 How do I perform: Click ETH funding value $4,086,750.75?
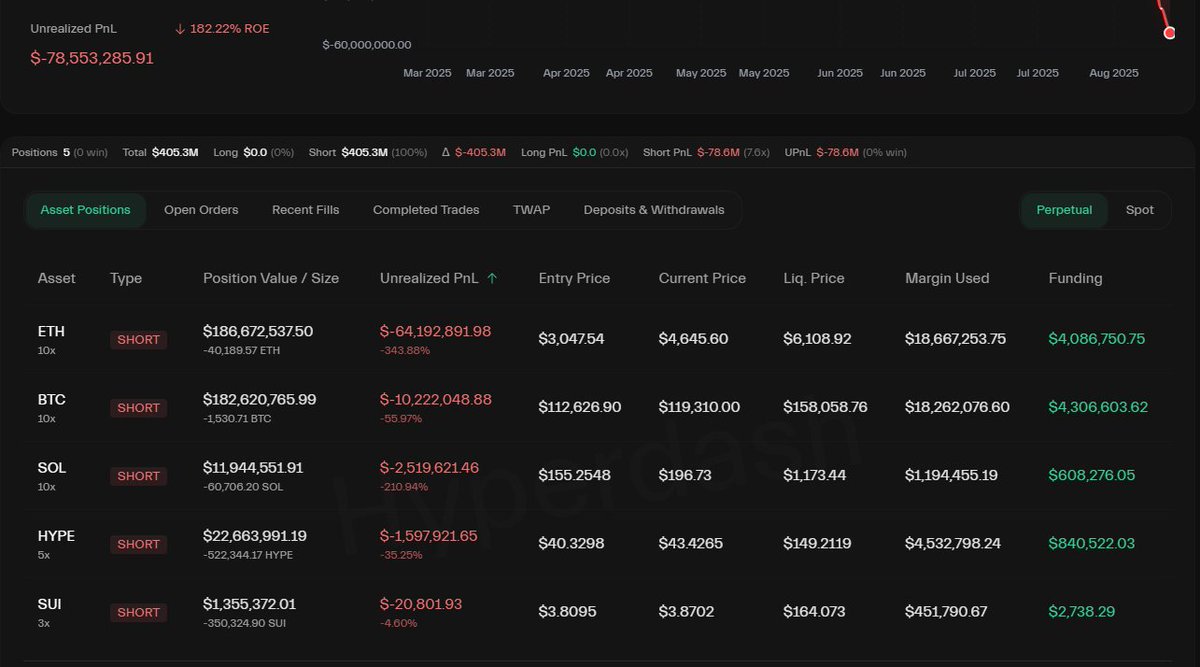[x=1096, y=339]
